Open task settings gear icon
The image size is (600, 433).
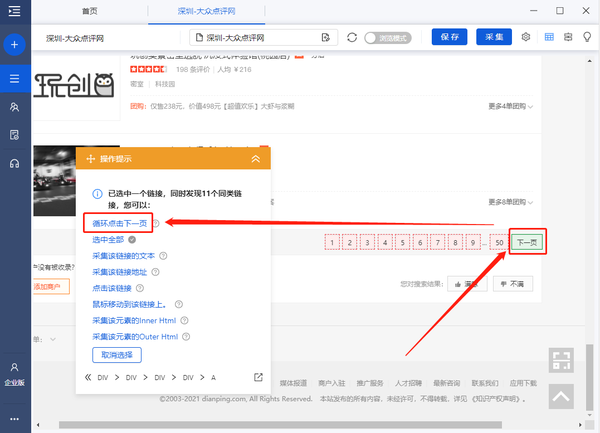pyautogui.click(x=526, y=37)
